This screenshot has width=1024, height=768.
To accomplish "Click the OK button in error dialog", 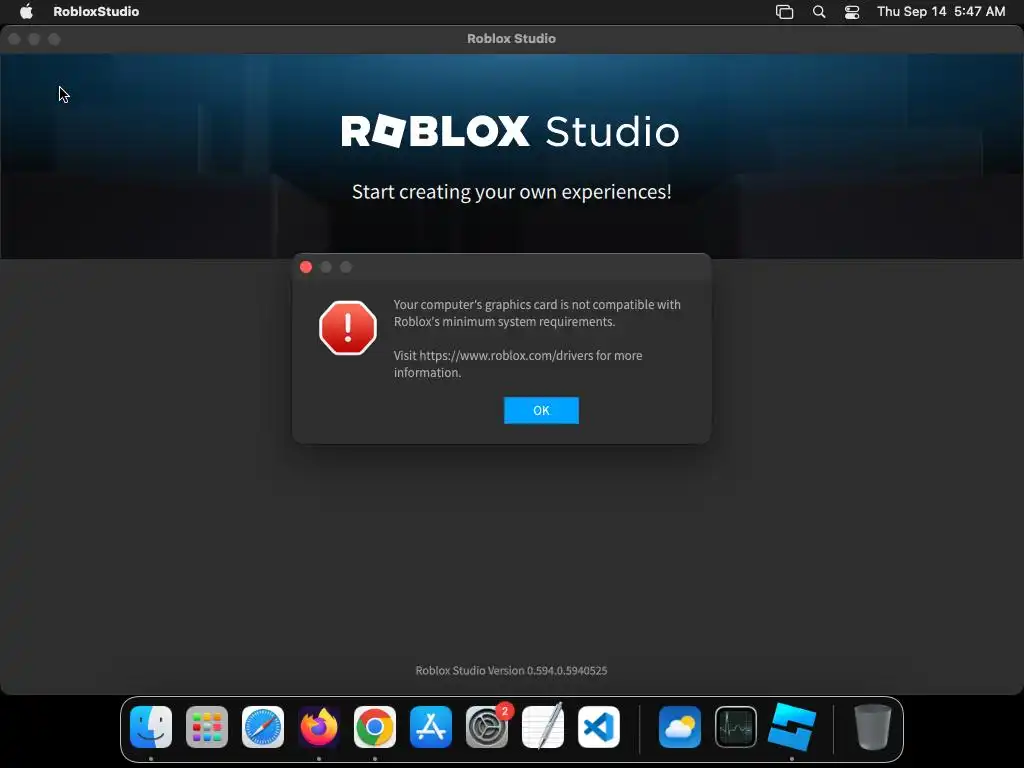I will [x=541, y=410].
